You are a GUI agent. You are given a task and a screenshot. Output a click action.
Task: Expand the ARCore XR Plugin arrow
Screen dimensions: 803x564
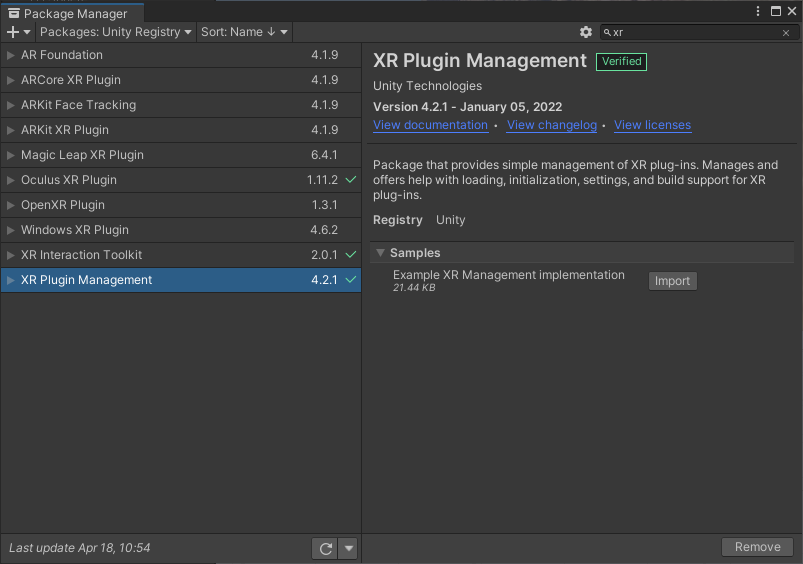pos(10,80)
